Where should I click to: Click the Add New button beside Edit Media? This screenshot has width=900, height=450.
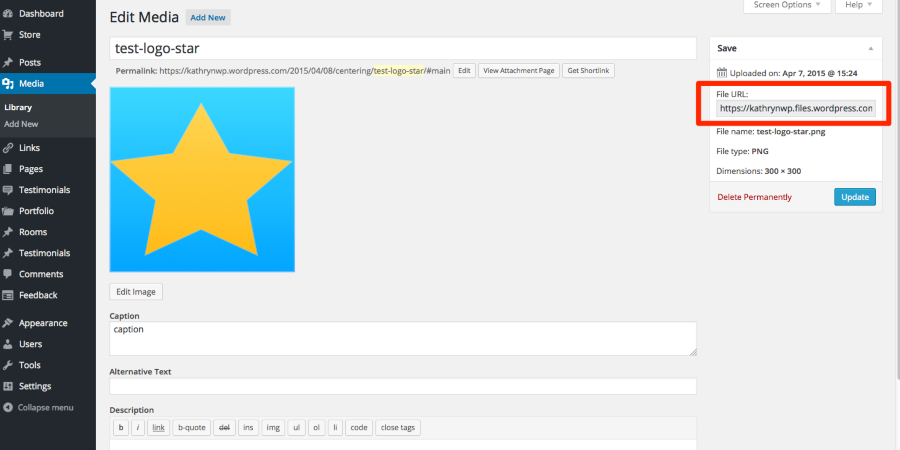pos(208,18)
